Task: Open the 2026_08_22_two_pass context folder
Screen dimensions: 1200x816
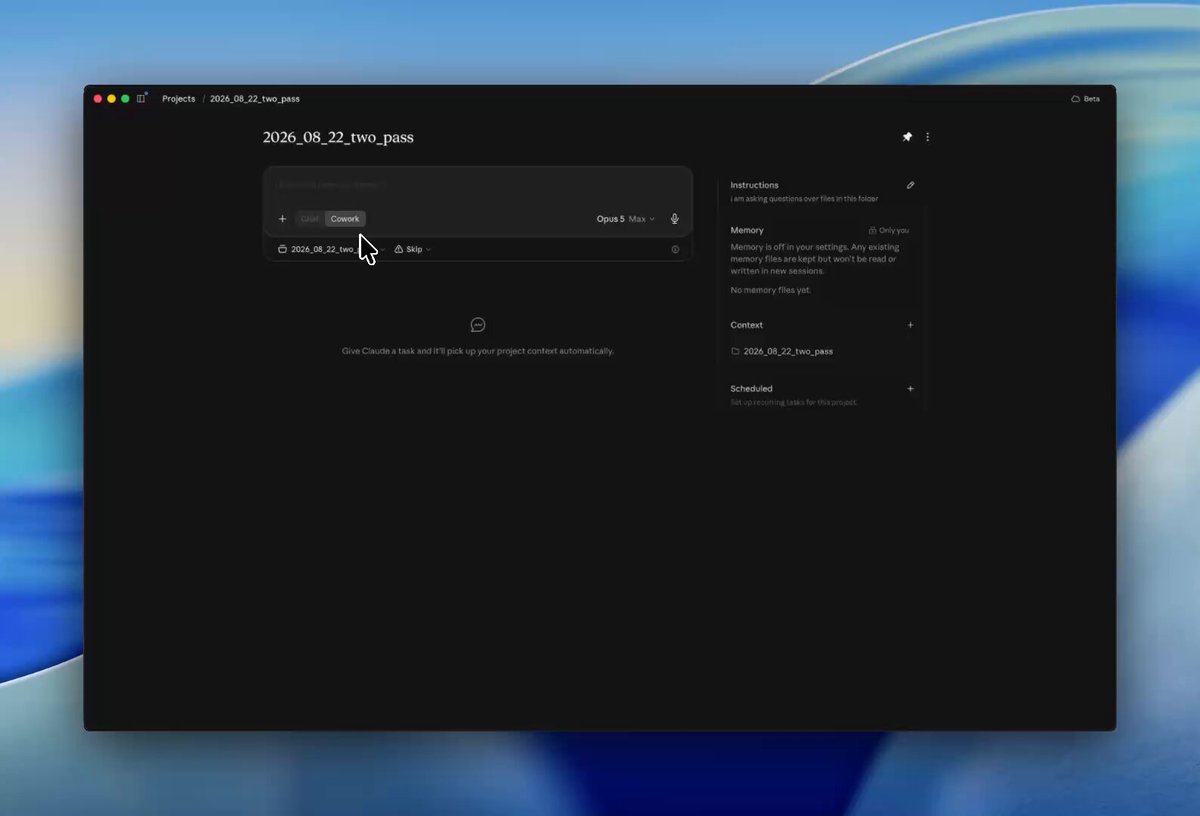Action: coord(782,352)
